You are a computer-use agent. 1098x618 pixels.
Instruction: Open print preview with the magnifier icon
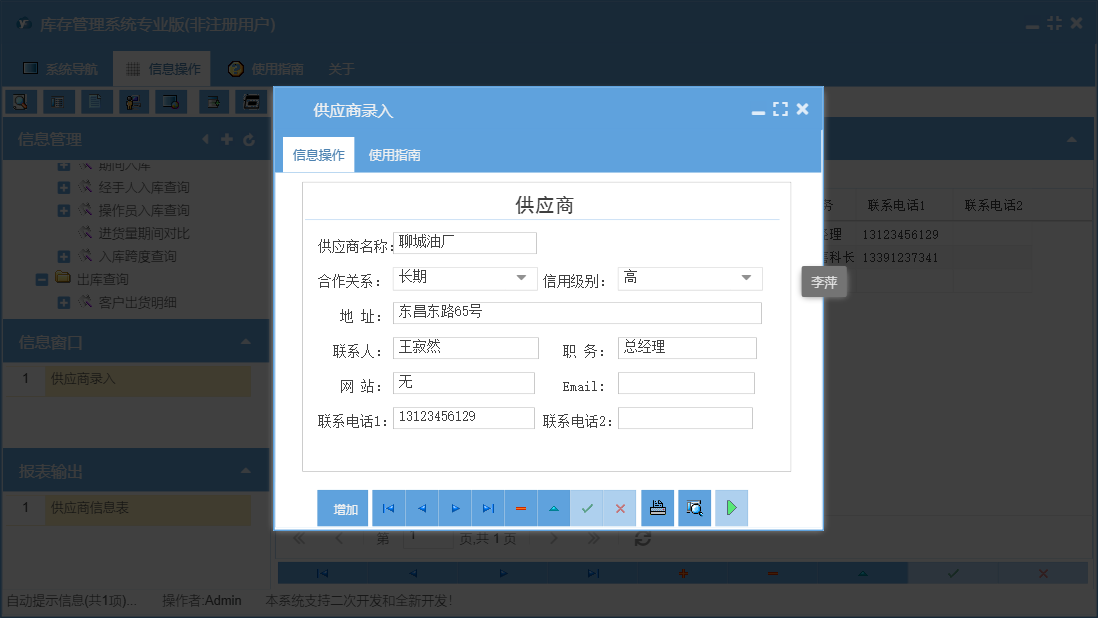pyautogui.click(x=694, y=508)
